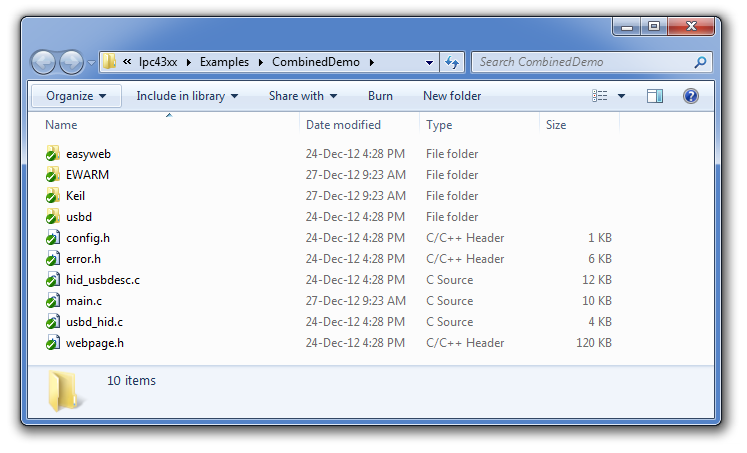Click the Back navigation arrow

coord(44,63)
